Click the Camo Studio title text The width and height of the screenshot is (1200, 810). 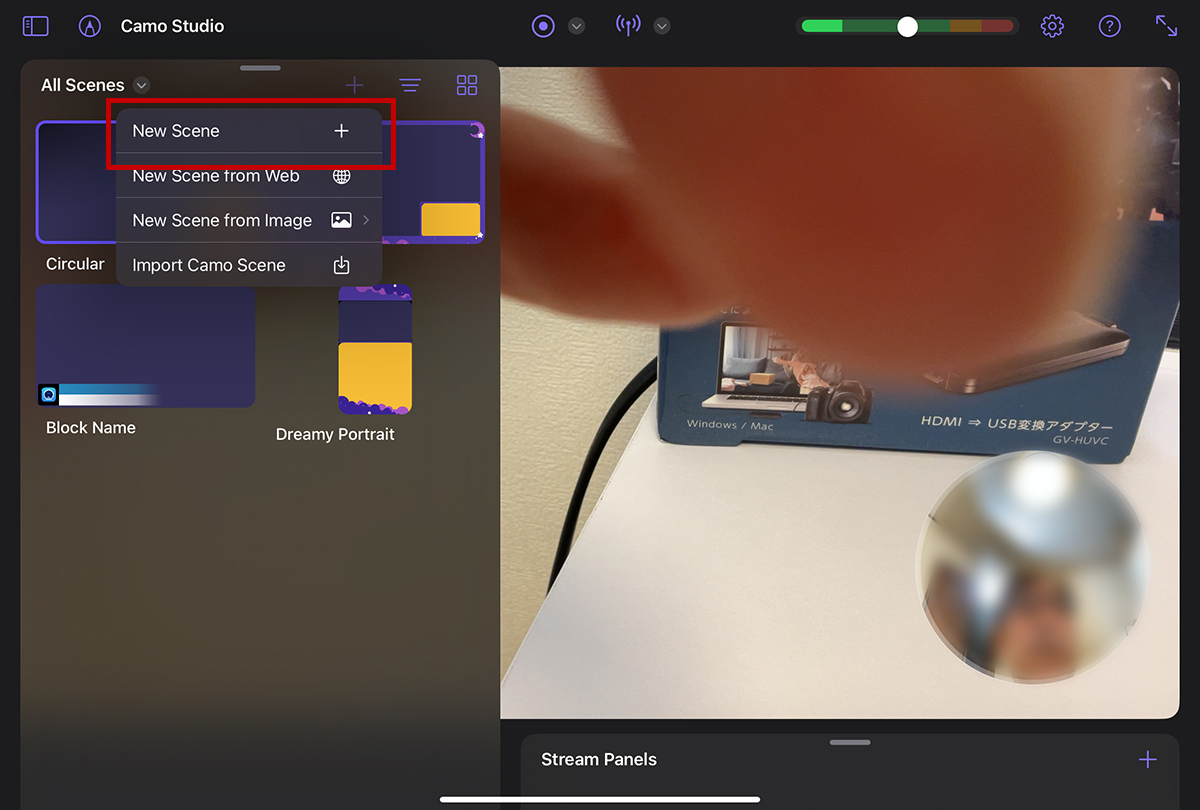pyautogui.click(x=172, y=26)
